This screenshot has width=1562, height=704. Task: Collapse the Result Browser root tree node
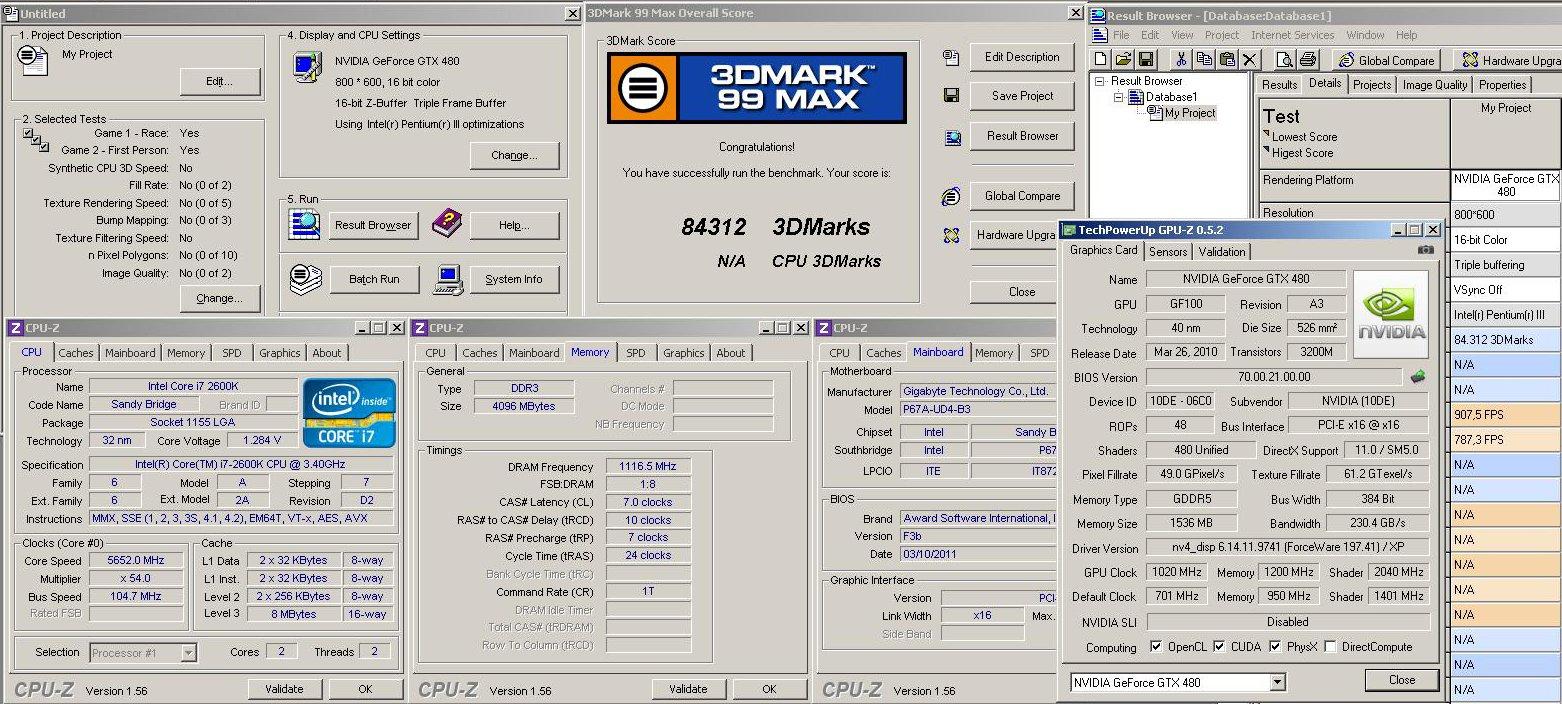[1101, 81]
